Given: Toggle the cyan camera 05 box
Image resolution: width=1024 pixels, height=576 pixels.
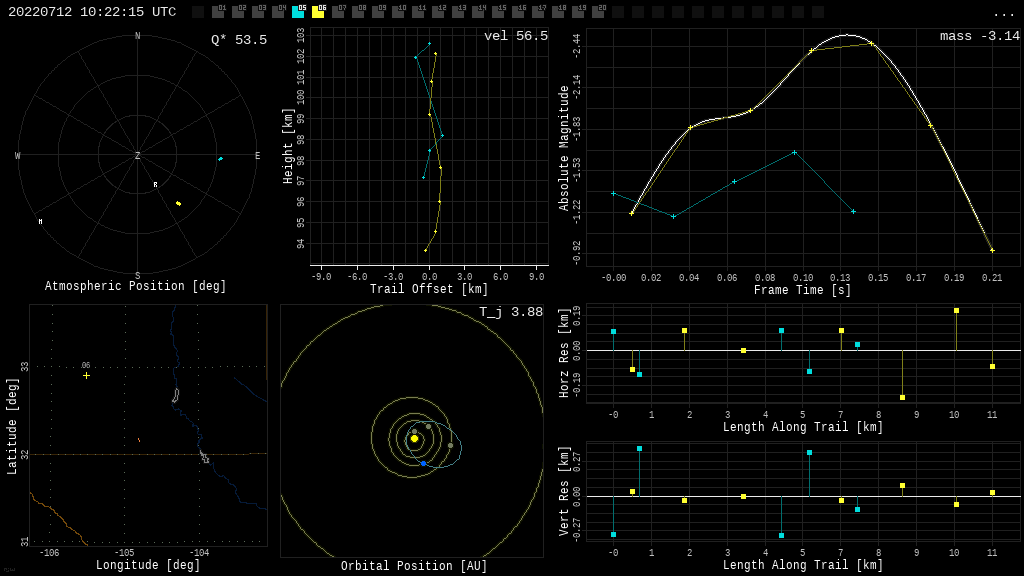Looking at the screenshot, I should 298,12.
